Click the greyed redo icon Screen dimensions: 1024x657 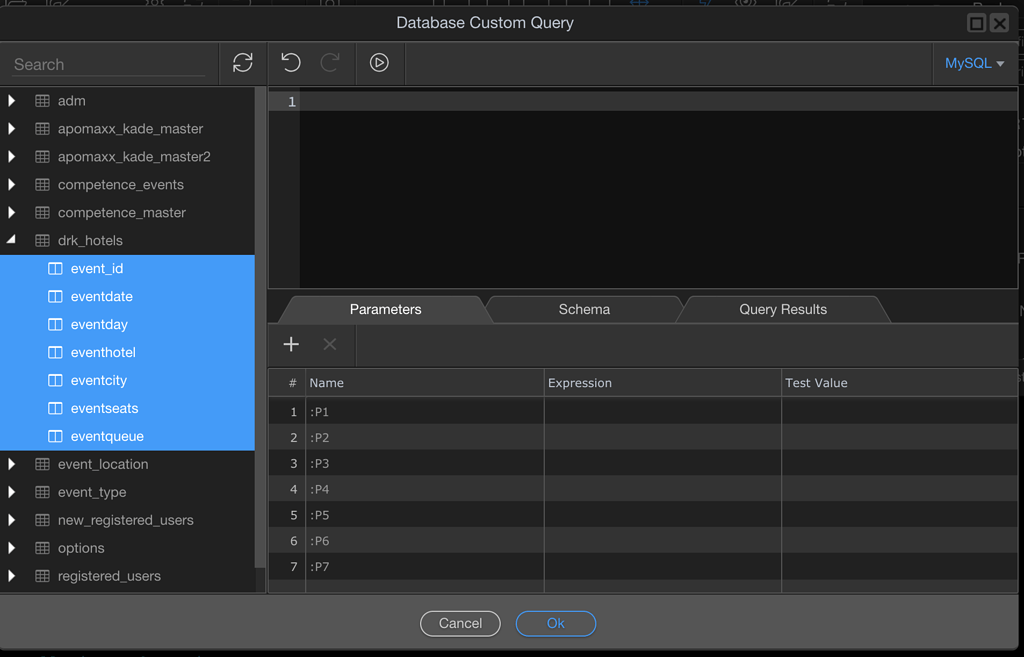[x=334, y=62]
